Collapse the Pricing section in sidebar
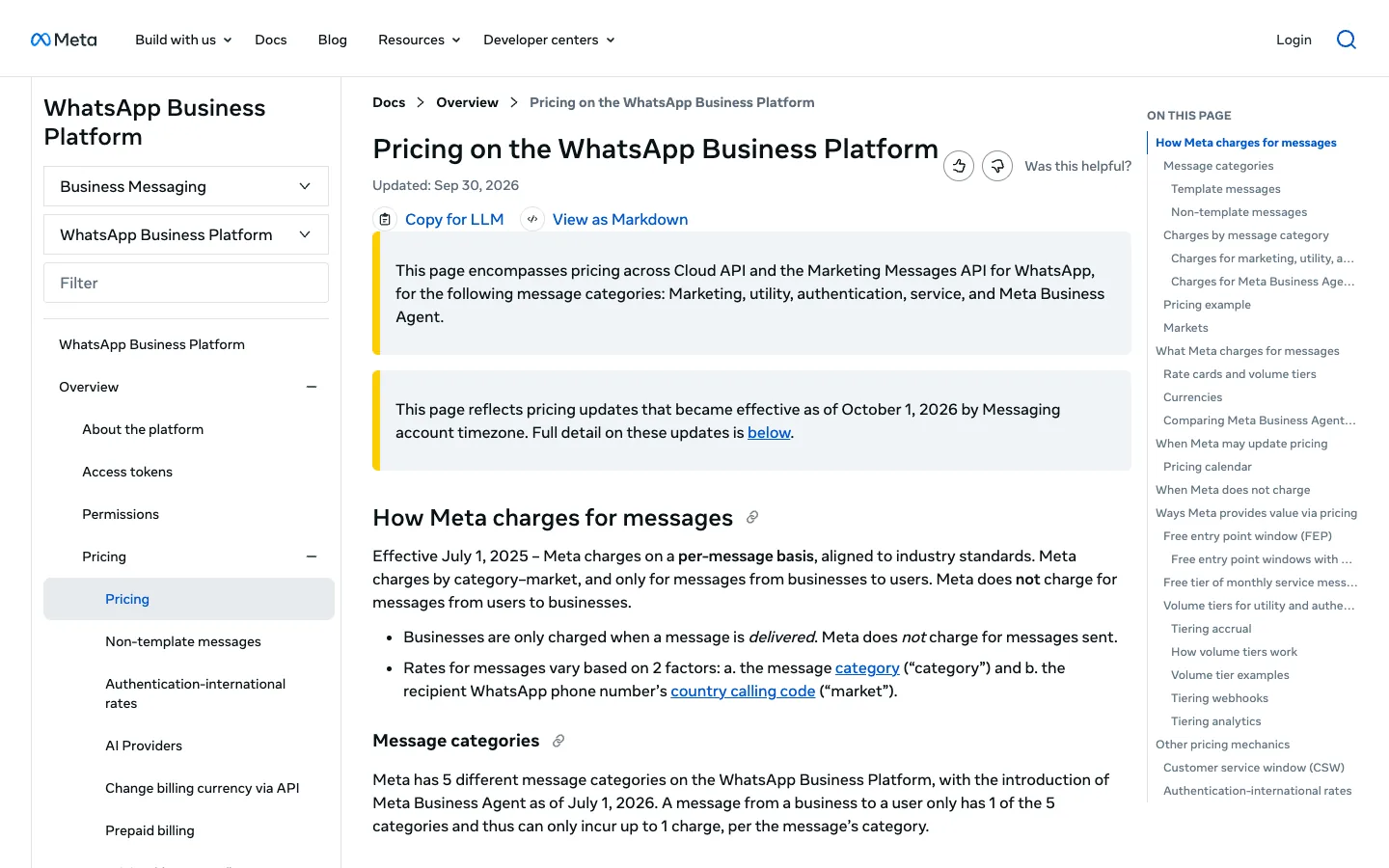Image resolution: width=1389 pixels, height=868 pixels. pyautogui.click(x=312, y=556)
